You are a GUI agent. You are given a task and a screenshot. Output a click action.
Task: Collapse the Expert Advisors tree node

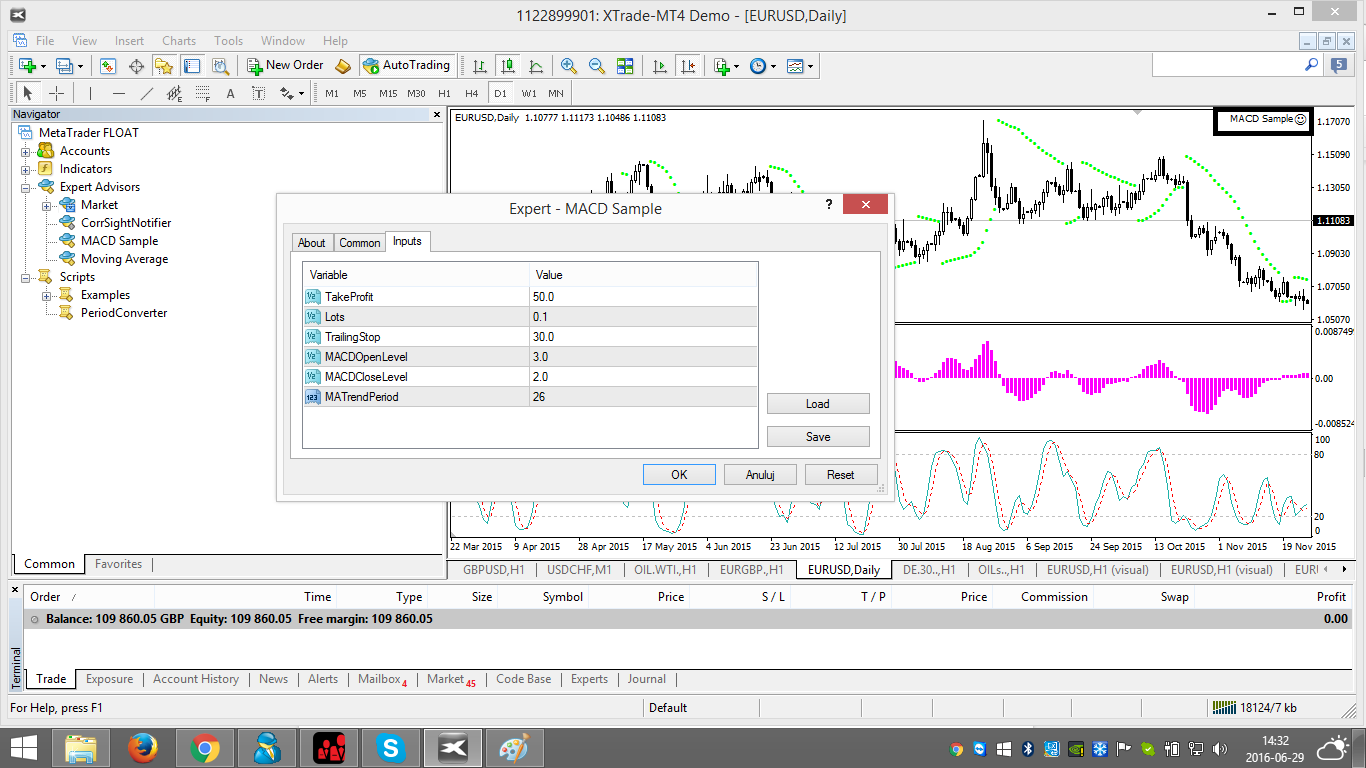click(26, 187)
